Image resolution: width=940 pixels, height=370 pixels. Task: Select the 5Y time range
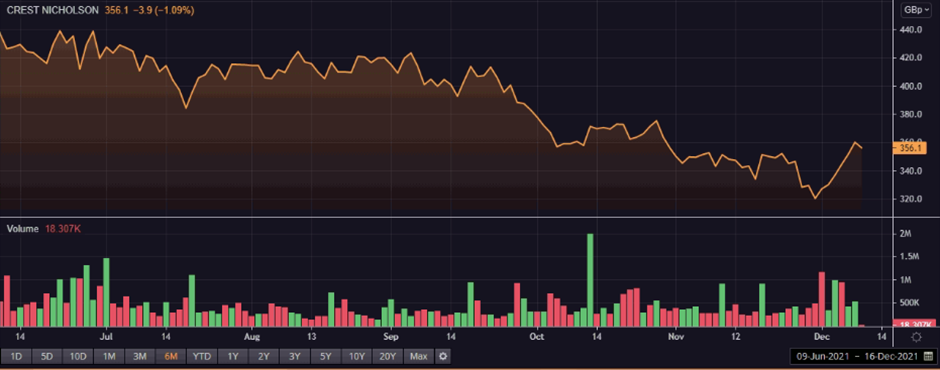click(x=326, y=356)
